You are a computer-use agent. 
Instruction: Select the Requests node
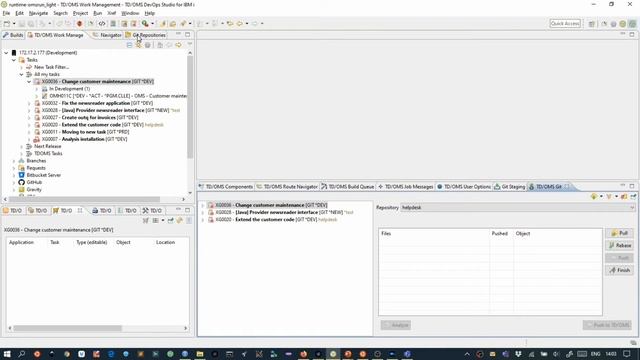(36, 168)
